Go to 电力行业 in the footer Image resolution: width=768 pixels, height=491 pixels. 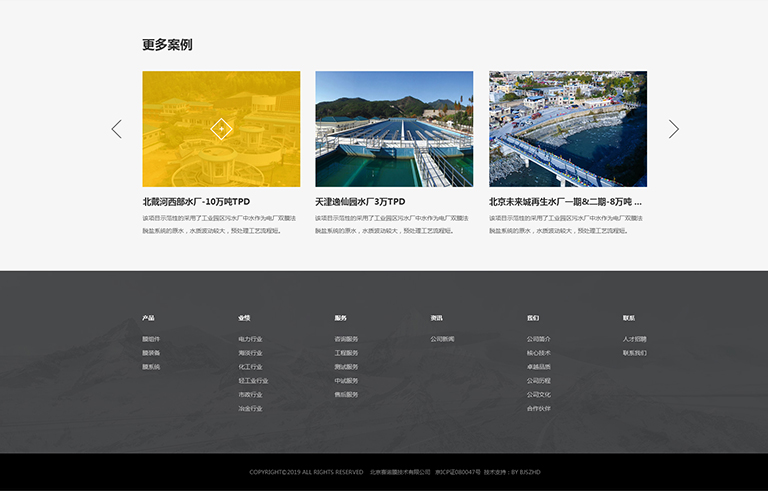click(250, 339)
